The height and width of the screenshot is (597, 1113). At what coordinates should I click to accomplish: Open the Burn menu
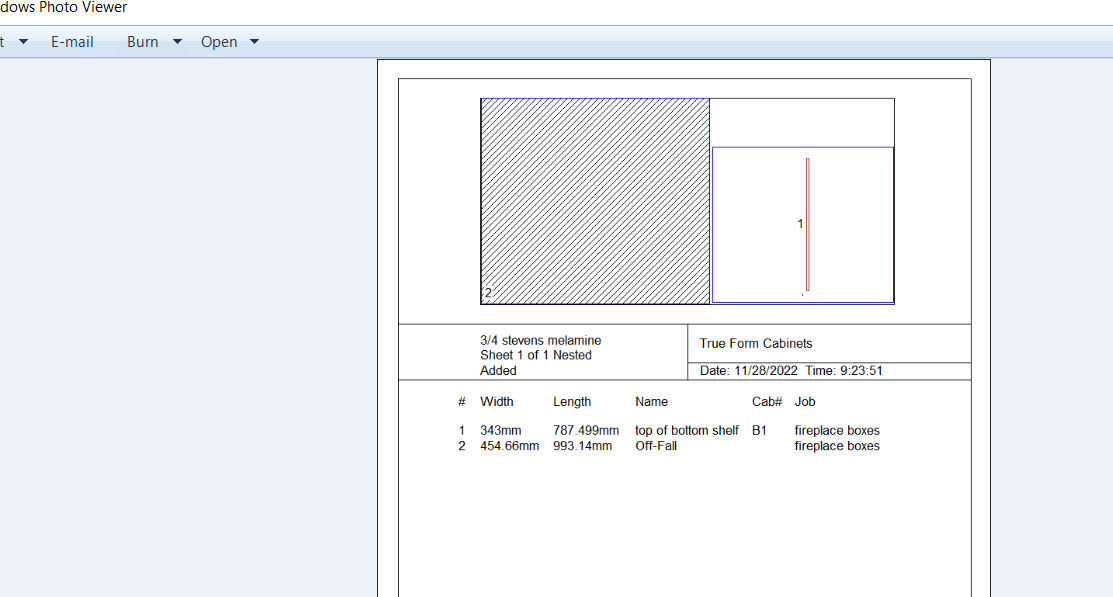pyautogui.click(x=142, y=42)
